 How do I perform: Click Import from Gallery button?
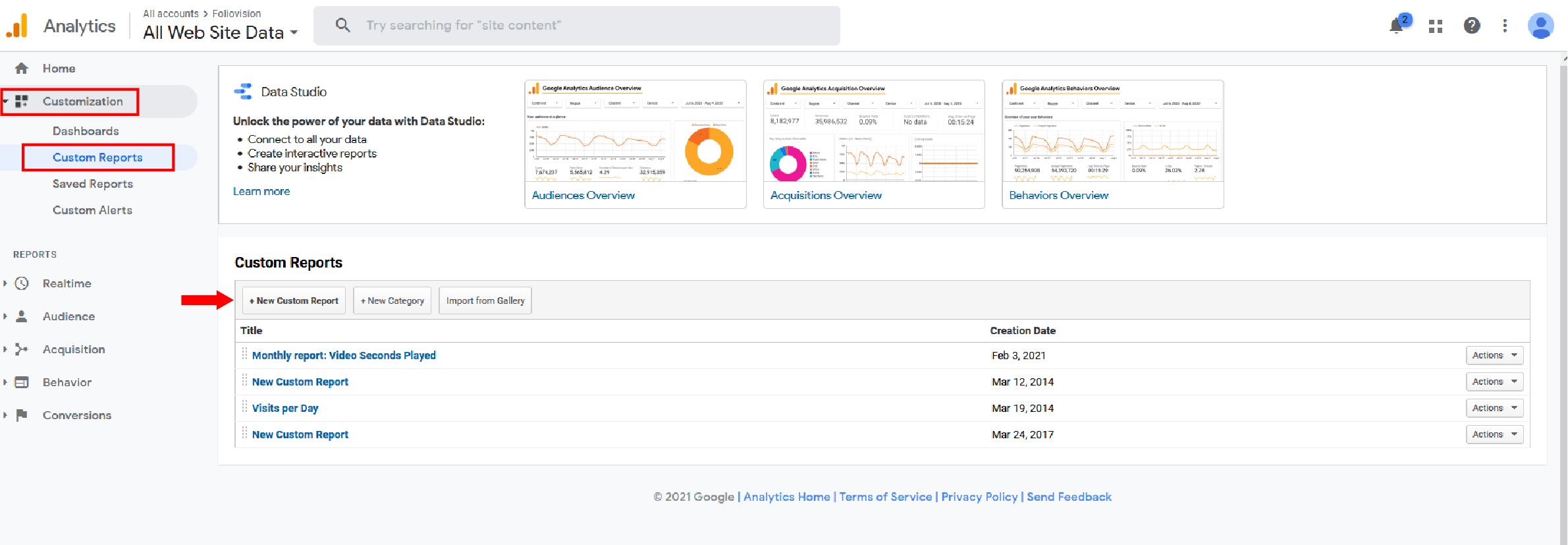(x=485, y=301)
